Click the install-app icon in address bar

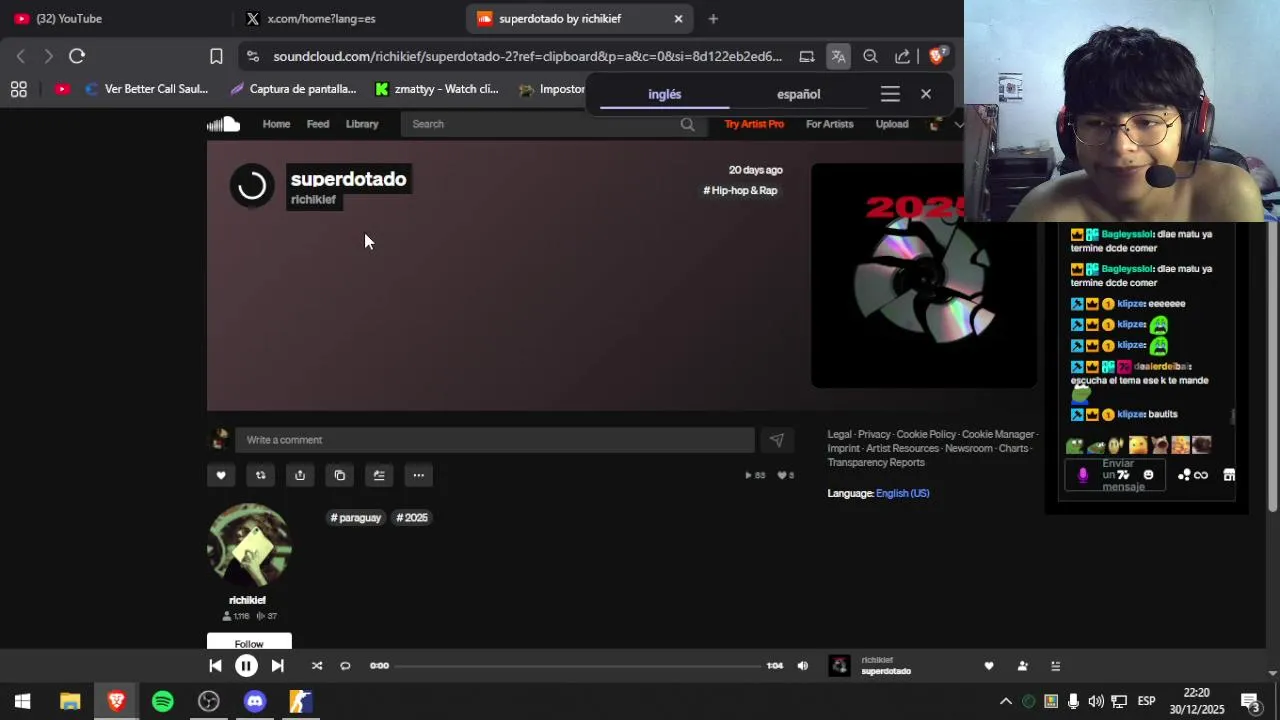[x=806, y=57]
